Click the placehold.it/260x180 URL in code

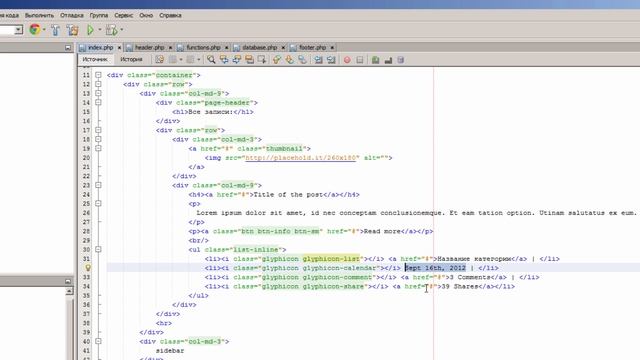(302, 158)
